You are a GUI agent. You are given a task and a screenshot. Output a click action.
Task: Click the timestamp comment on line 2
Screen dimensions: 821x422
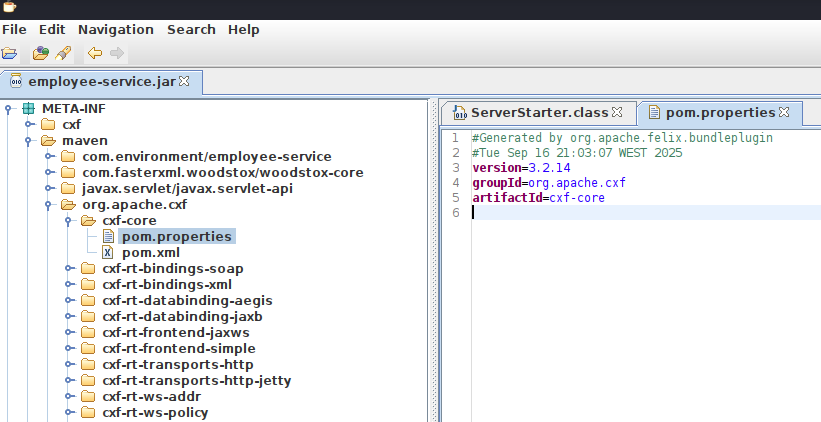coord(577,153)
